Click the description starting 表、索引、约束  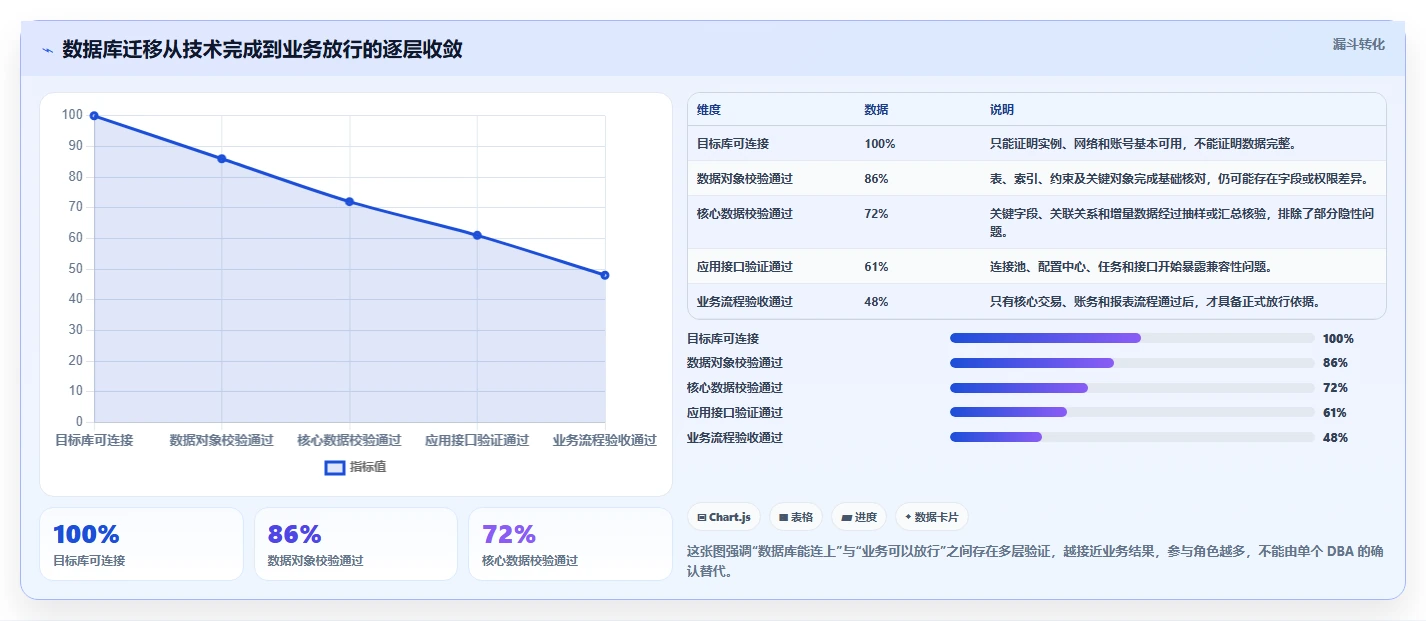pyautogui.click(x=1179, y=179)
